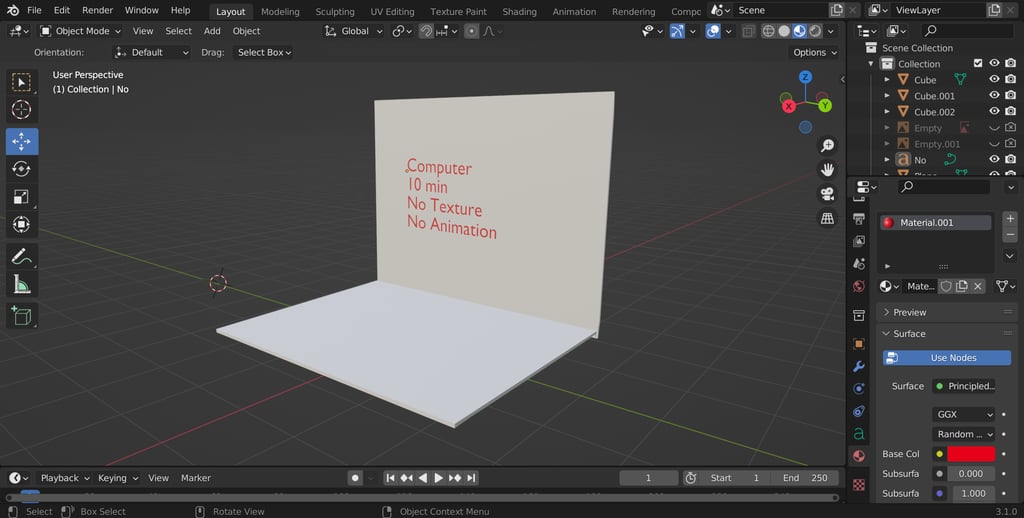Activate the Move tool
1024x518 pixels.
(x=21, y=141)
